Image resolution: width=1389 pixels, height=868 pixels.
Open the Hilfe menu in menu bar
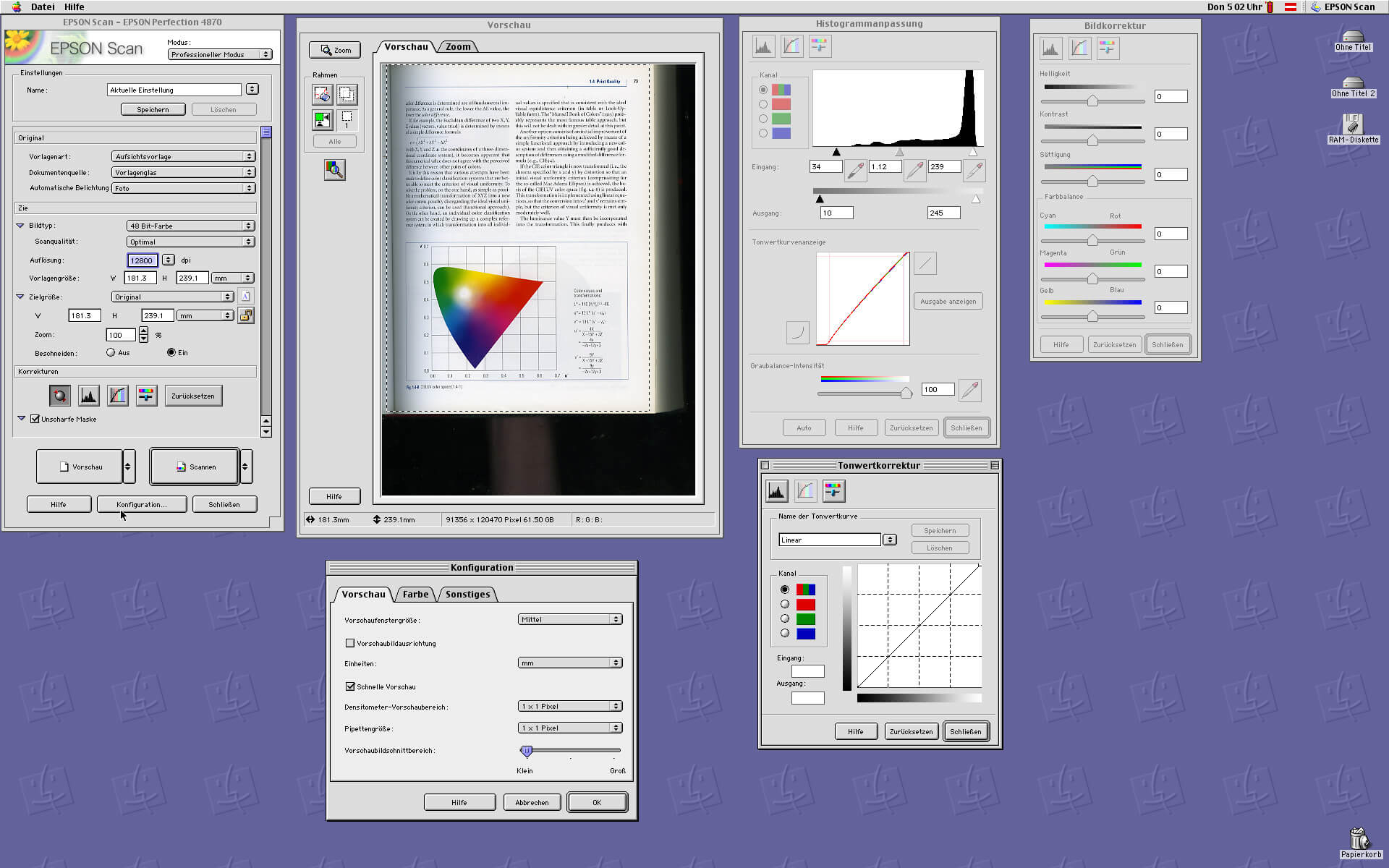[74, 7]
